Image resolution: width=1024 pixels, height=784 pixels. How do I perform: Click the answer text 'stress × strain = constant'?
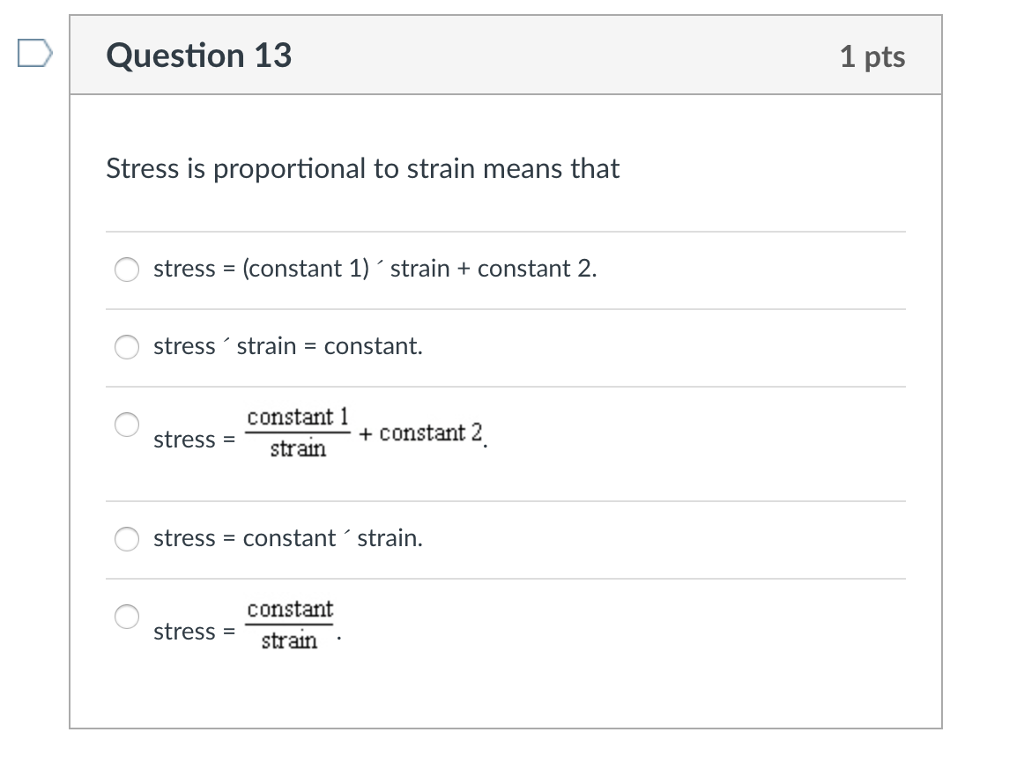click(288, 346)
